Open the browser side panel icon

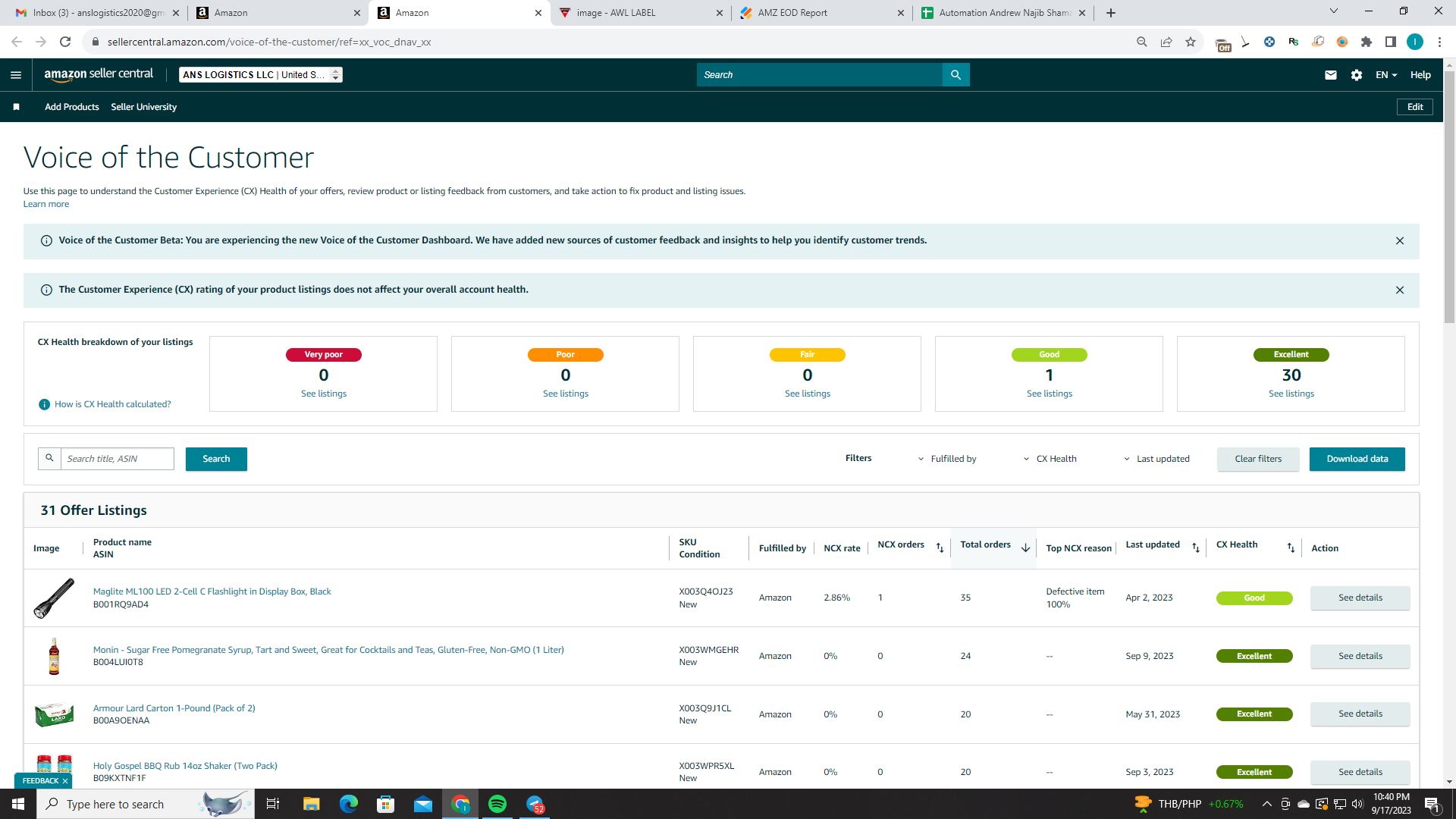(x=1391, y=42)
